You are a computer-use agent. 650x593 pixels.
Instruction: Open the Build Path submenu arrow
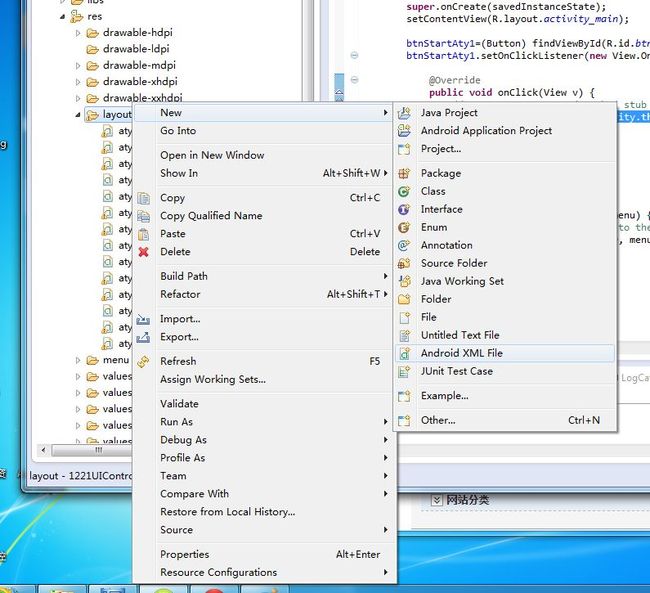click(386, 276)
